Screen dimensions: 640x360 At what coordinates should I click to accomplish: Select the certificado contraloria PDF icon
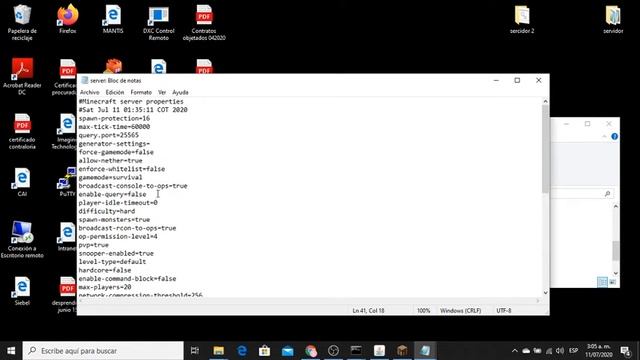(22, 131)
